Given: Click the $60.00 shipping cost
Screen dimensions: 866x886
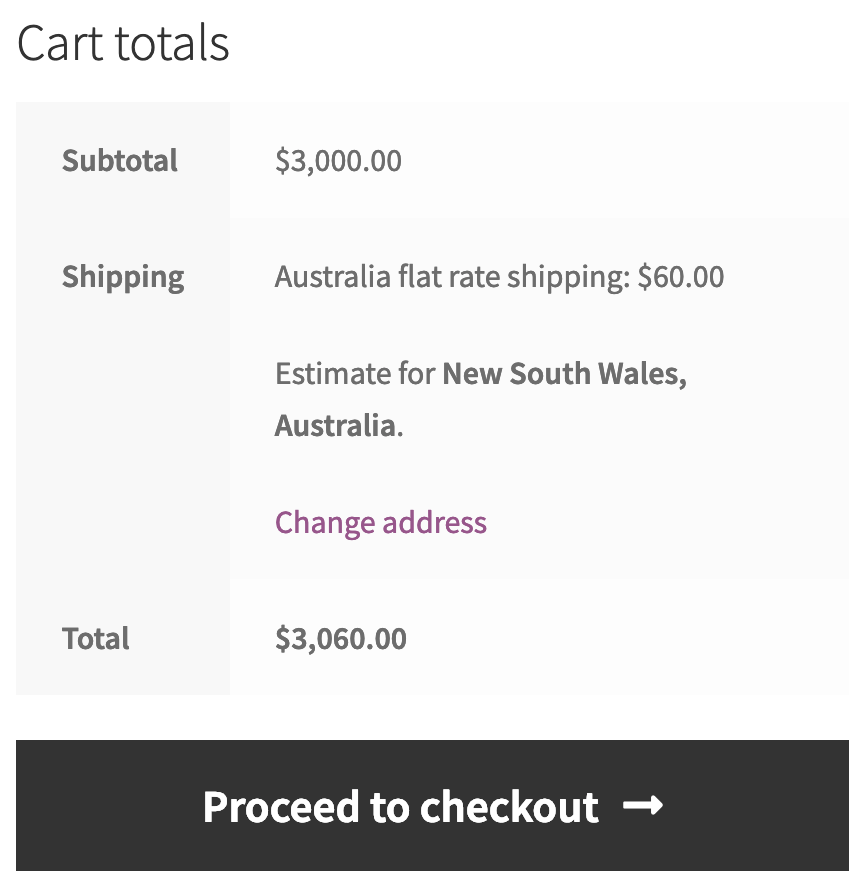Looking at the screenshot, I should tap(681, 277).
